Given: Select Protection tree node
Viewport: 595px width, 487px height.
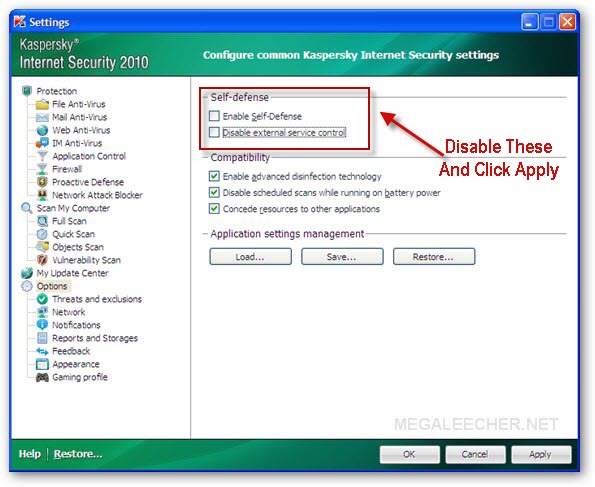Looking at the screenshot, I should pyautogui.click(x=57, y=91).
